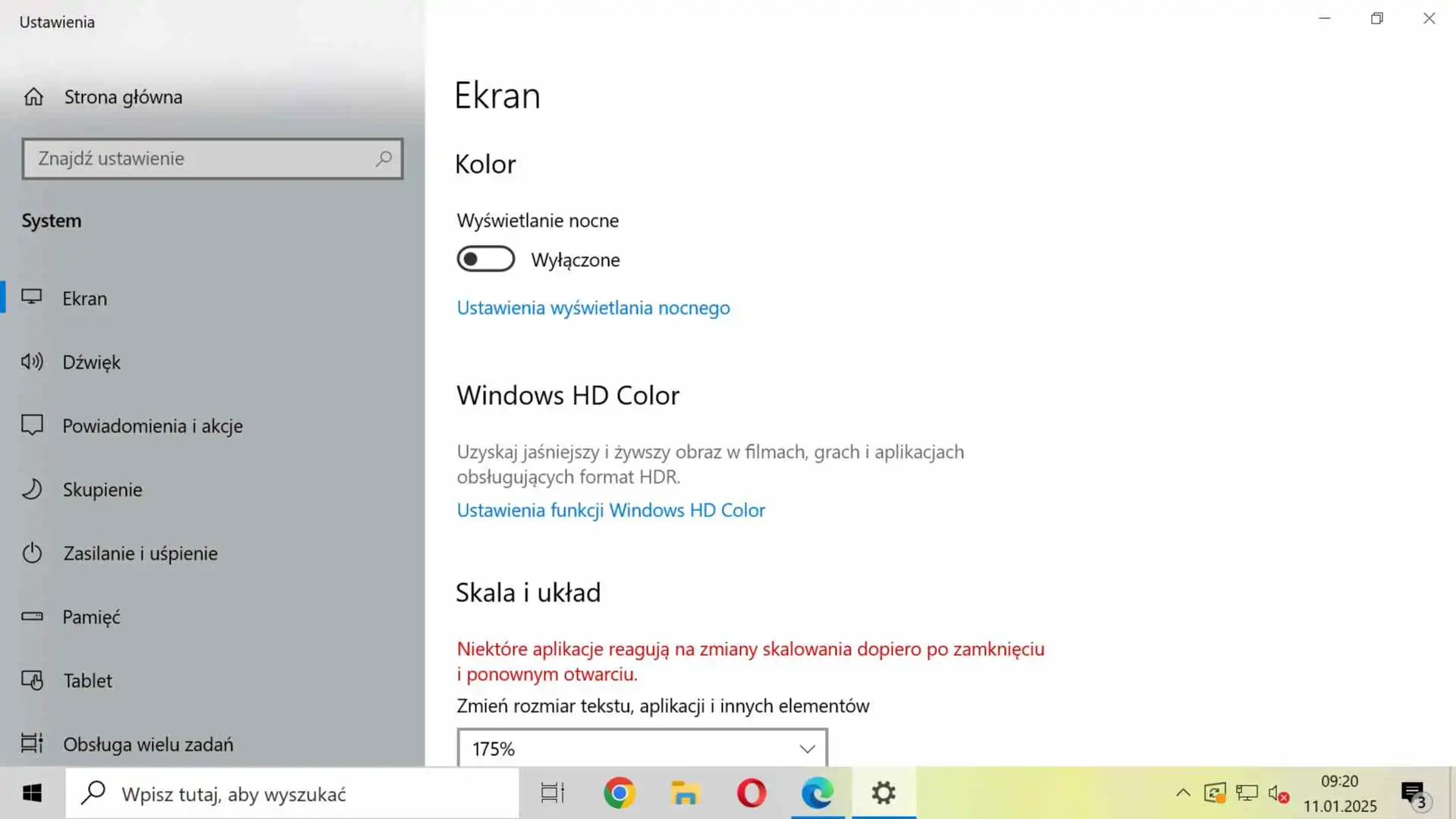Toggle Wyświetlanie nocne switch on
Image resolution: width=1456 pixels, height=819 pixels.
(485, 259)
